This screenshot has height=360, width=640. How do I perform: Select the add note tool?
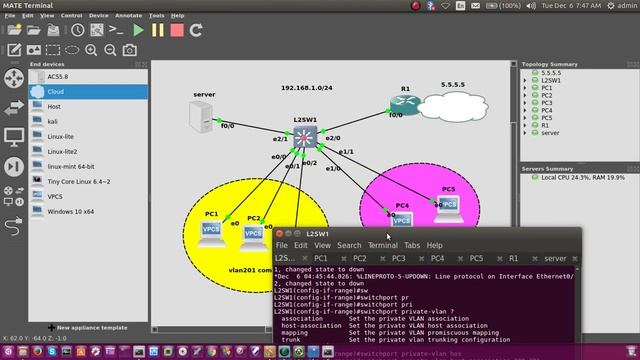[x=14, y=50]
